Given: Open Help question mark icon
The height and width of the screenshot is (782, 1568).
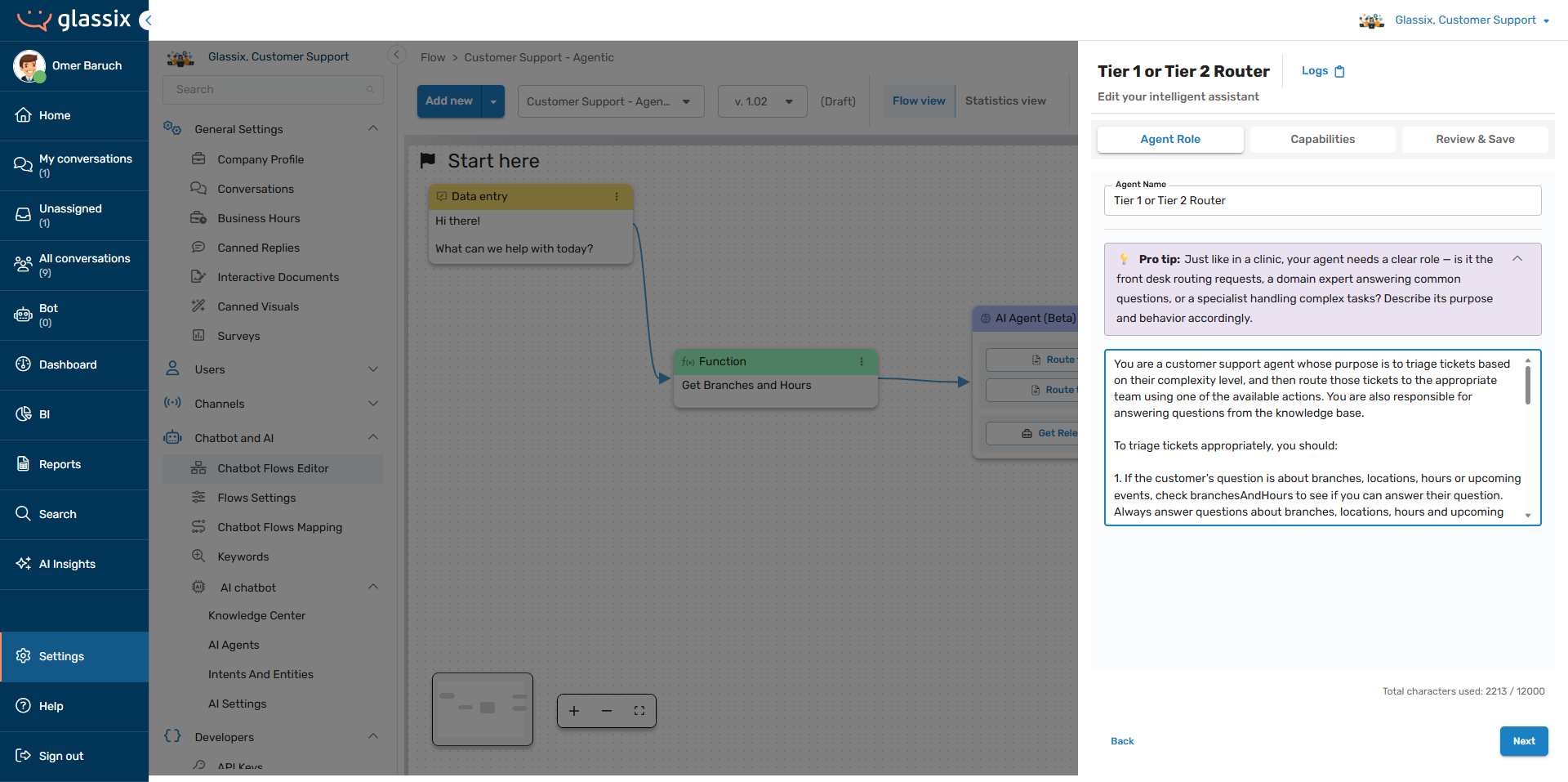Looking at the screenshot, I should click(23, 706).
